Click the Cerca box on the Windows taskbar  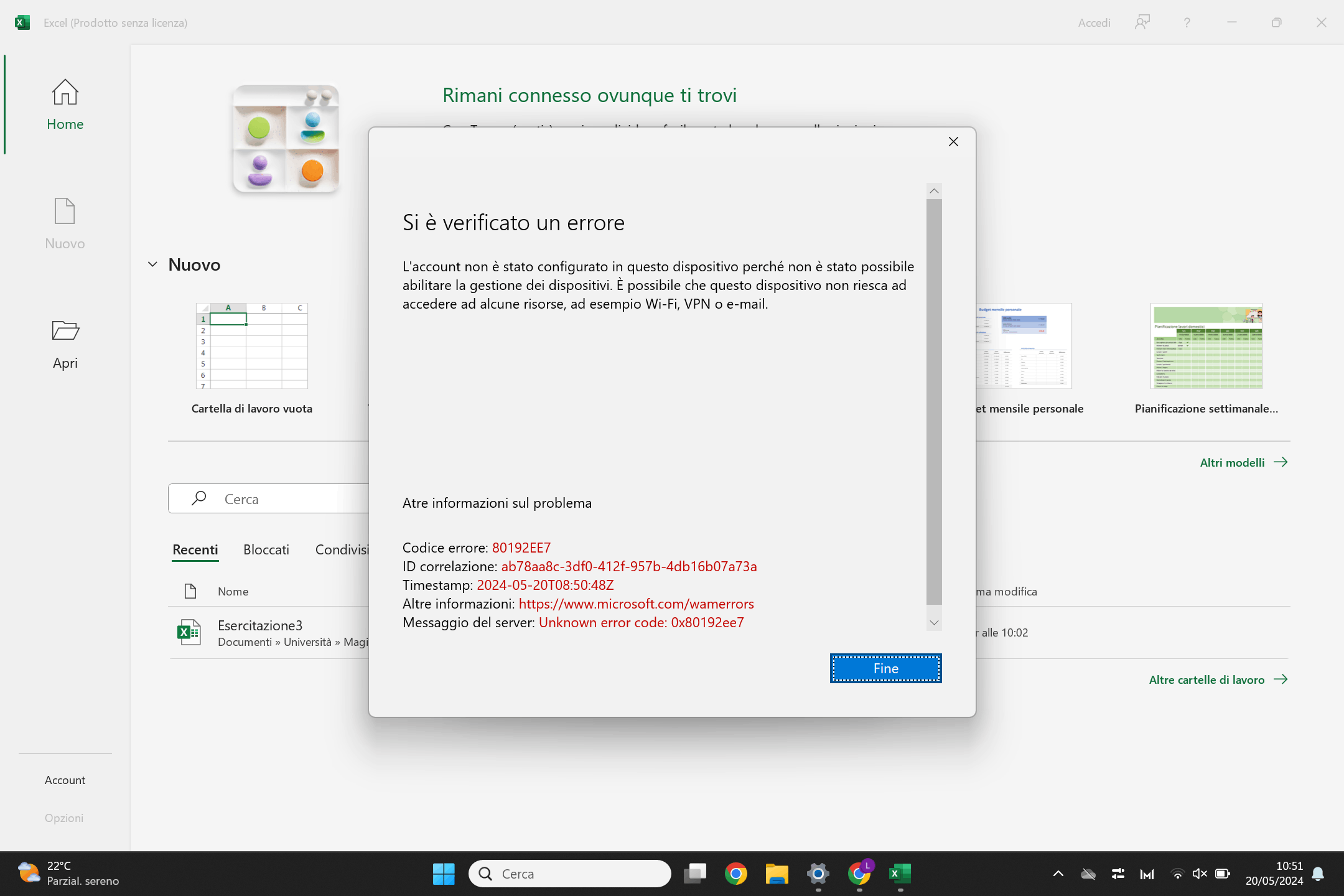pyautogui.click(x=570, y=874)
